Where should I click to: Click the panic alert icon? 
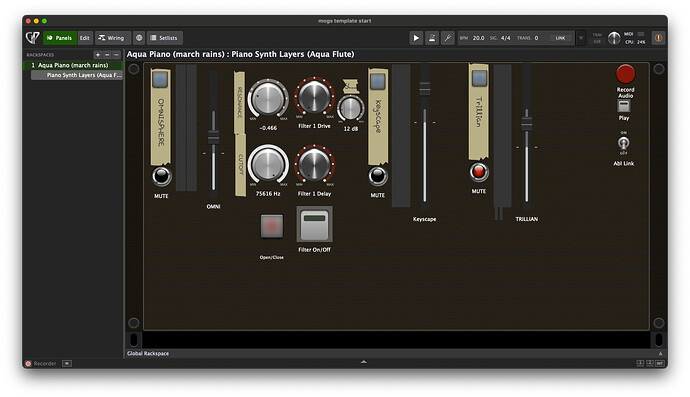tap(658, 38)
